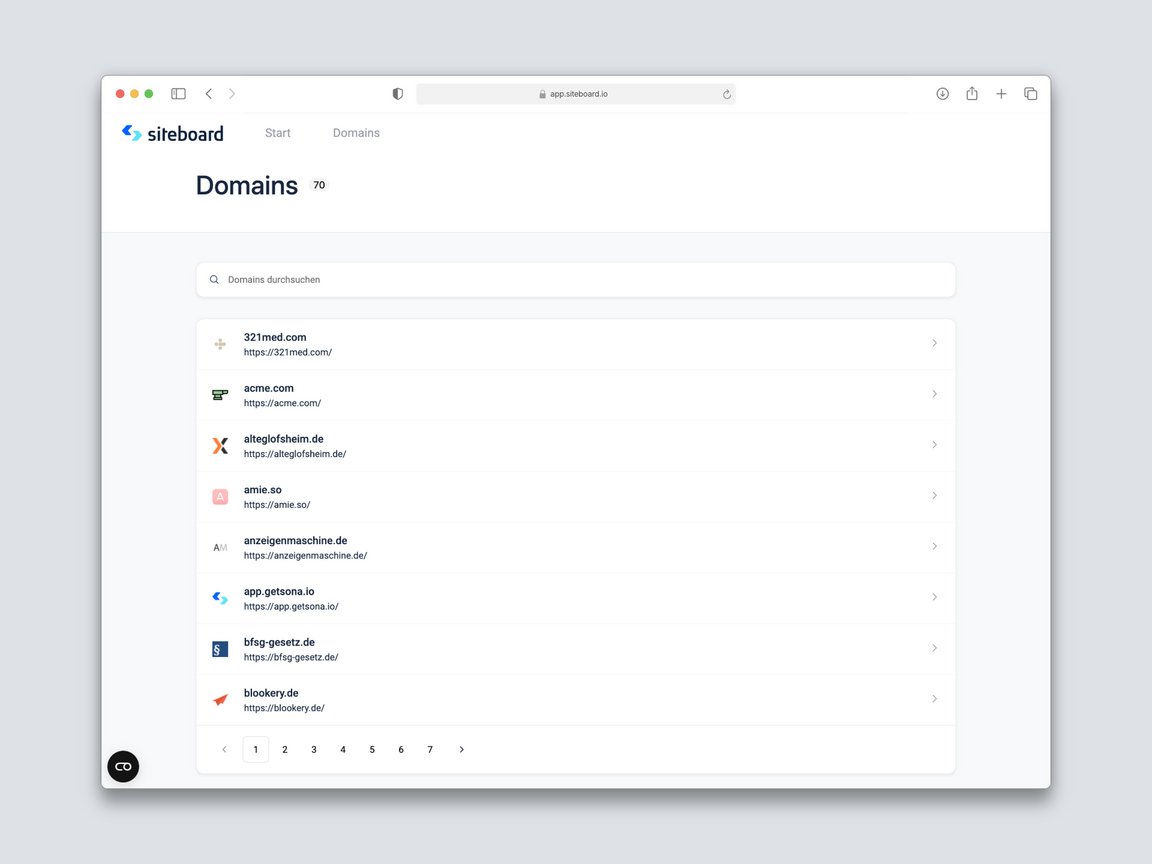The image size is (1152, 864).
Task: Expand the amie.so row chevron
Action: pos(935,495)
